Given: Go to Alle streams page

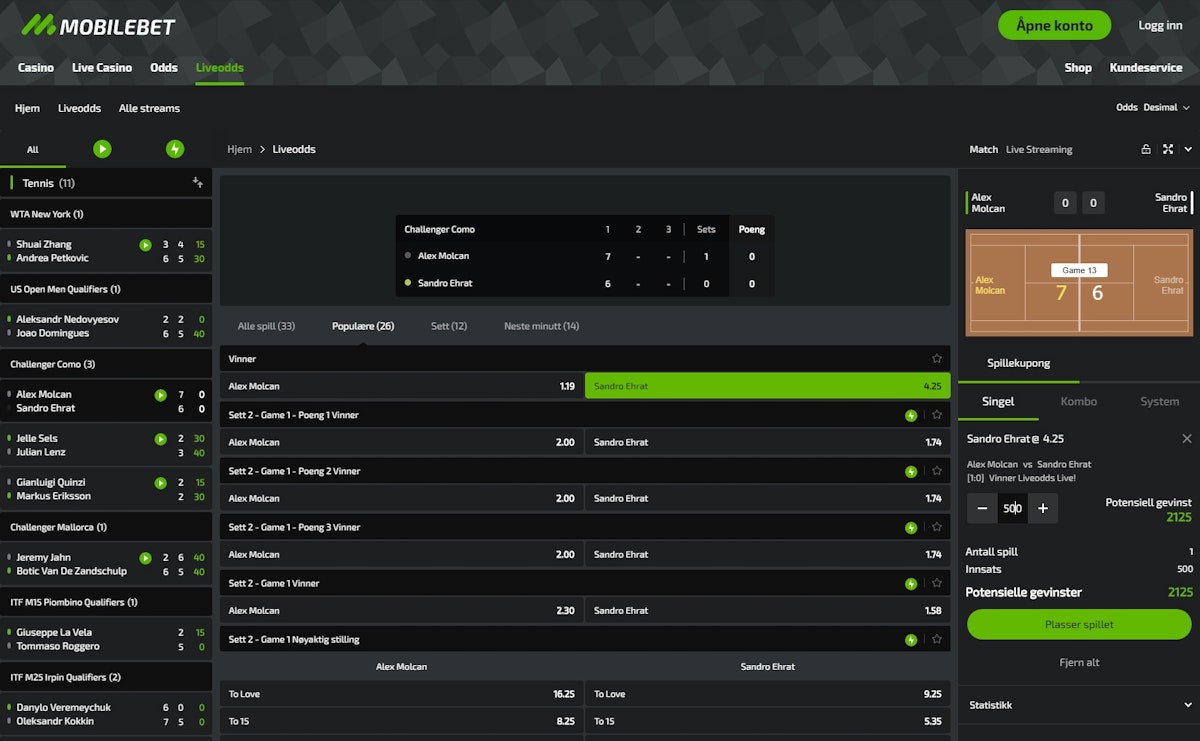Looking at the screenshot, I should click(149, 108).
